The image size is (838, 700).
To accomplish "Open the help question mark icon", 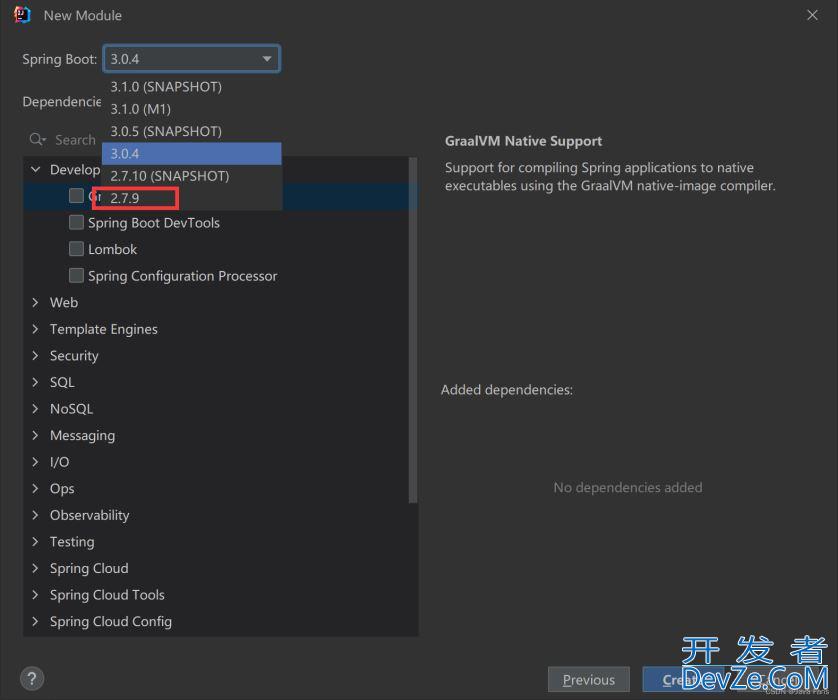I will click(32, 679).
